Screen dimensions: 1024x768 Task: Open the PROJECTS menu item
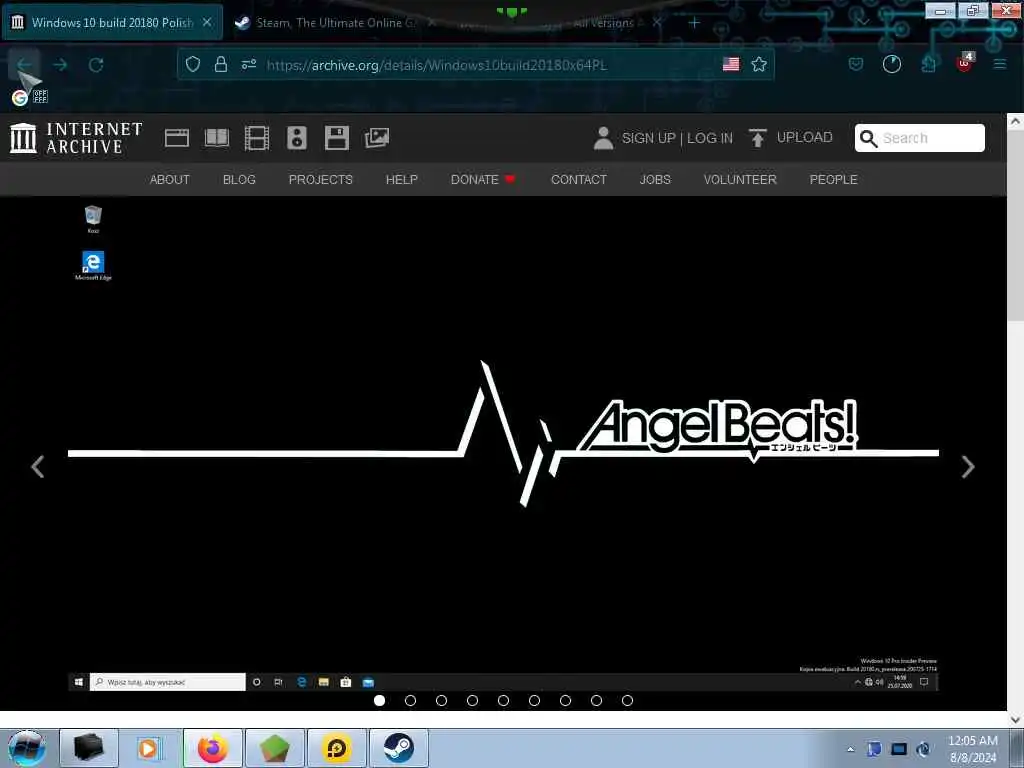321,180
